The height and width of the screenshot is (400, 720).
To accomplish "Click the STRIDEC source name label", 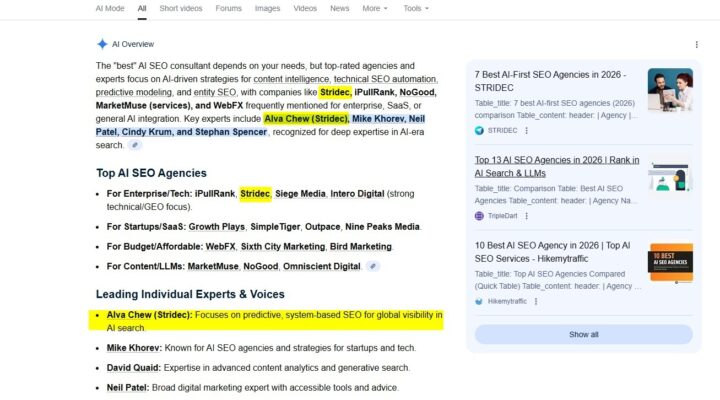I will click(502, 130).
